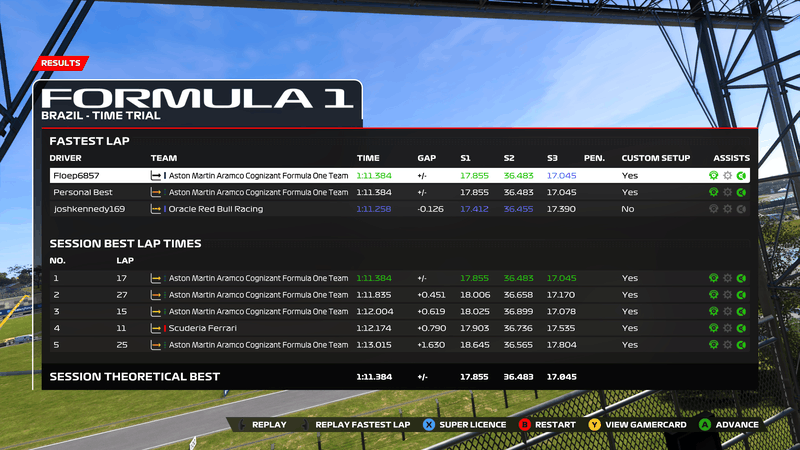This screenshot has width=800, height=450.
Task: Click the 36.455 sector two time
Action: (518, 209)
